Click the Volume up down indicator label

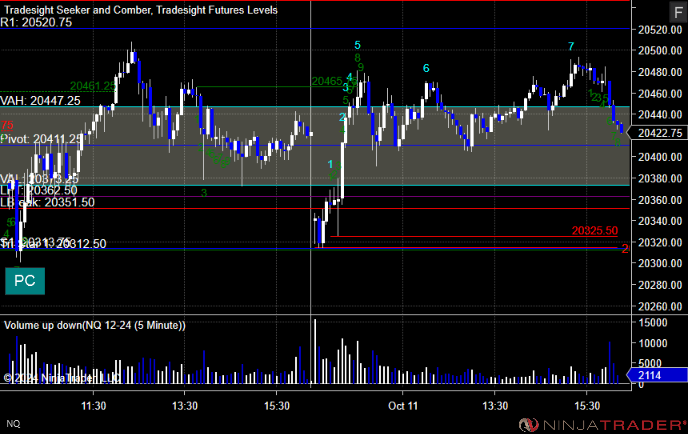click(x=95, y=325)
